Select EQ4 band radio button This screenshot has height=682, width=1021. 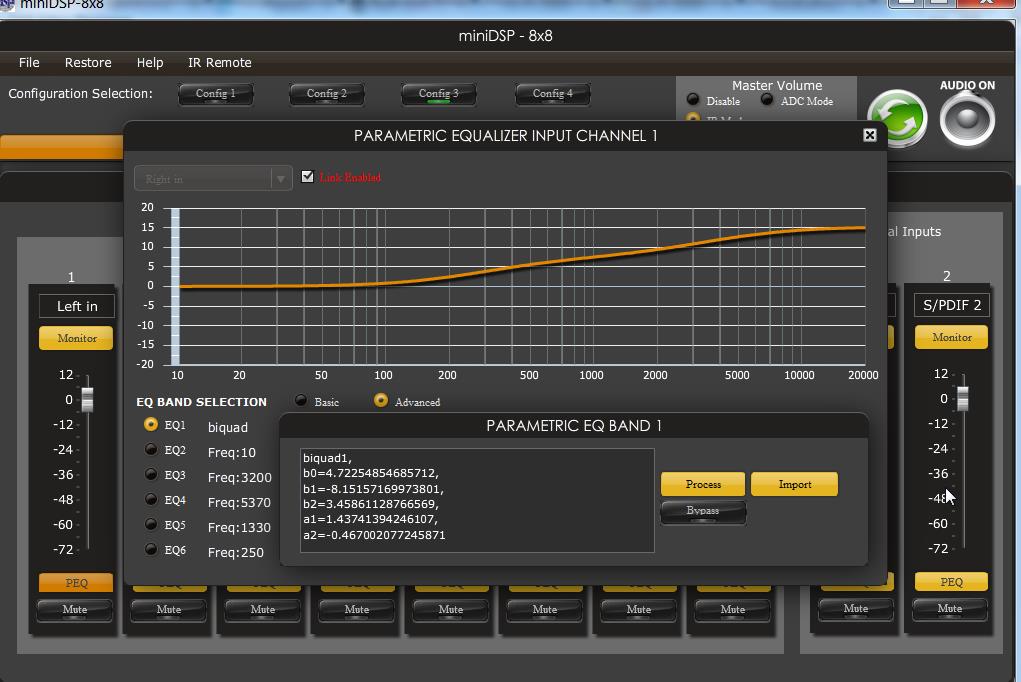tap(150, 499)
